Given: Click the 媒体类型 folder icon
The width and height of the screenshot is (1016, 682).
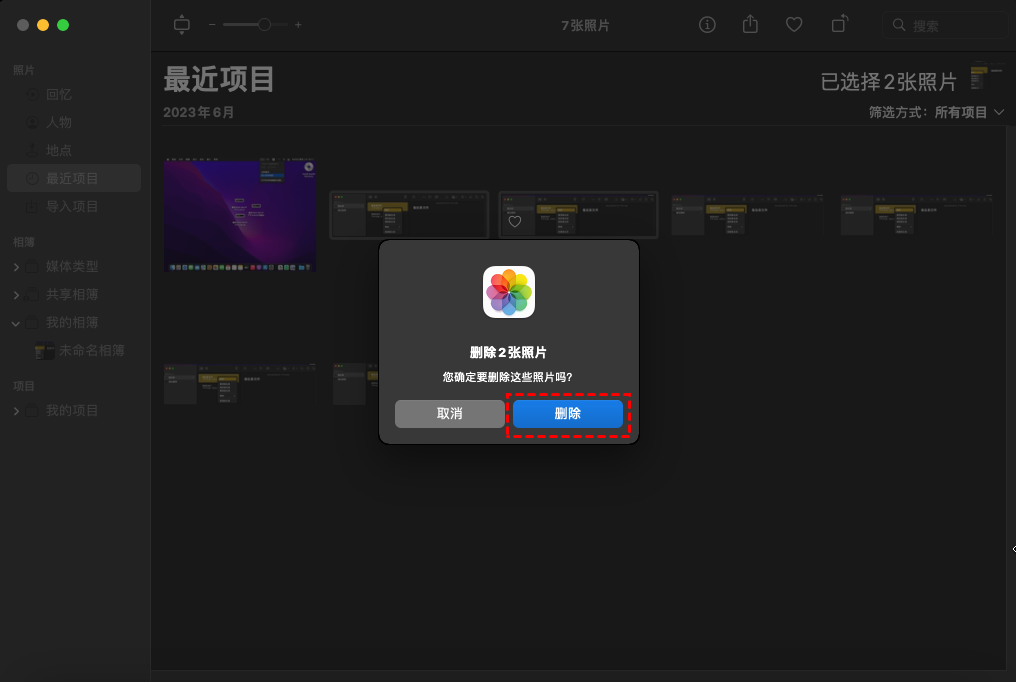Looking at the screenshot, I should (x=32, y=267).
